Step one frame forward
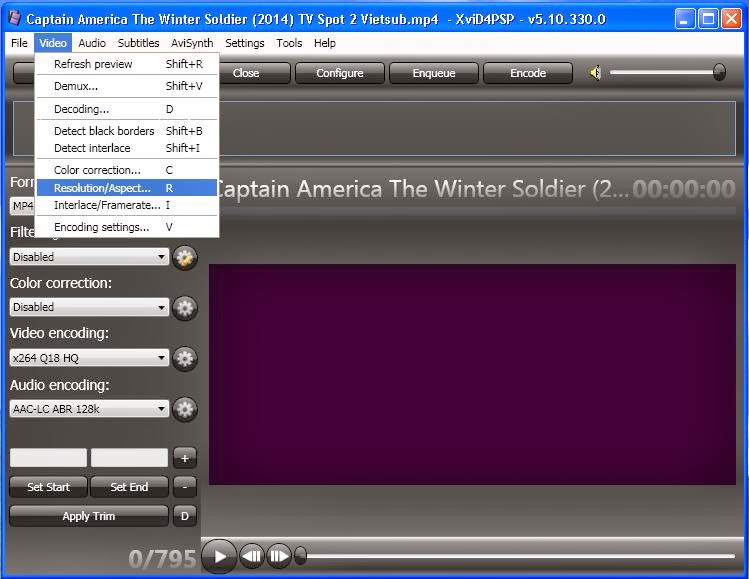This screenshot has width=749, height=579. [x=279, y=557]
